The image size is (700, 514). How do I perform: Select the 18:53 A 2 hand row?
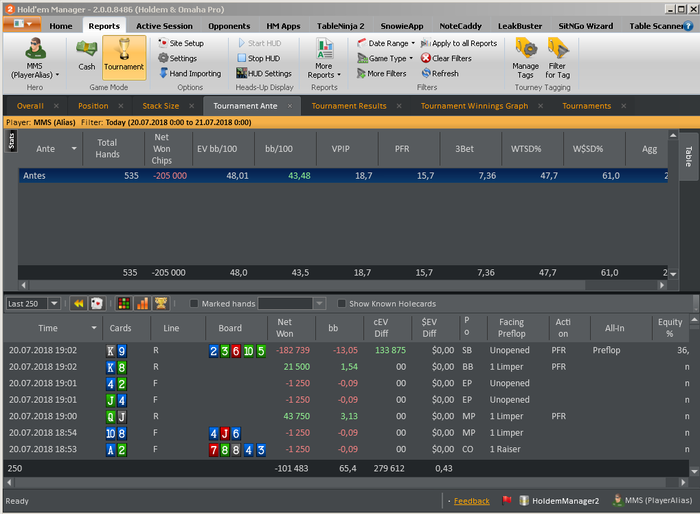point(346,449)
